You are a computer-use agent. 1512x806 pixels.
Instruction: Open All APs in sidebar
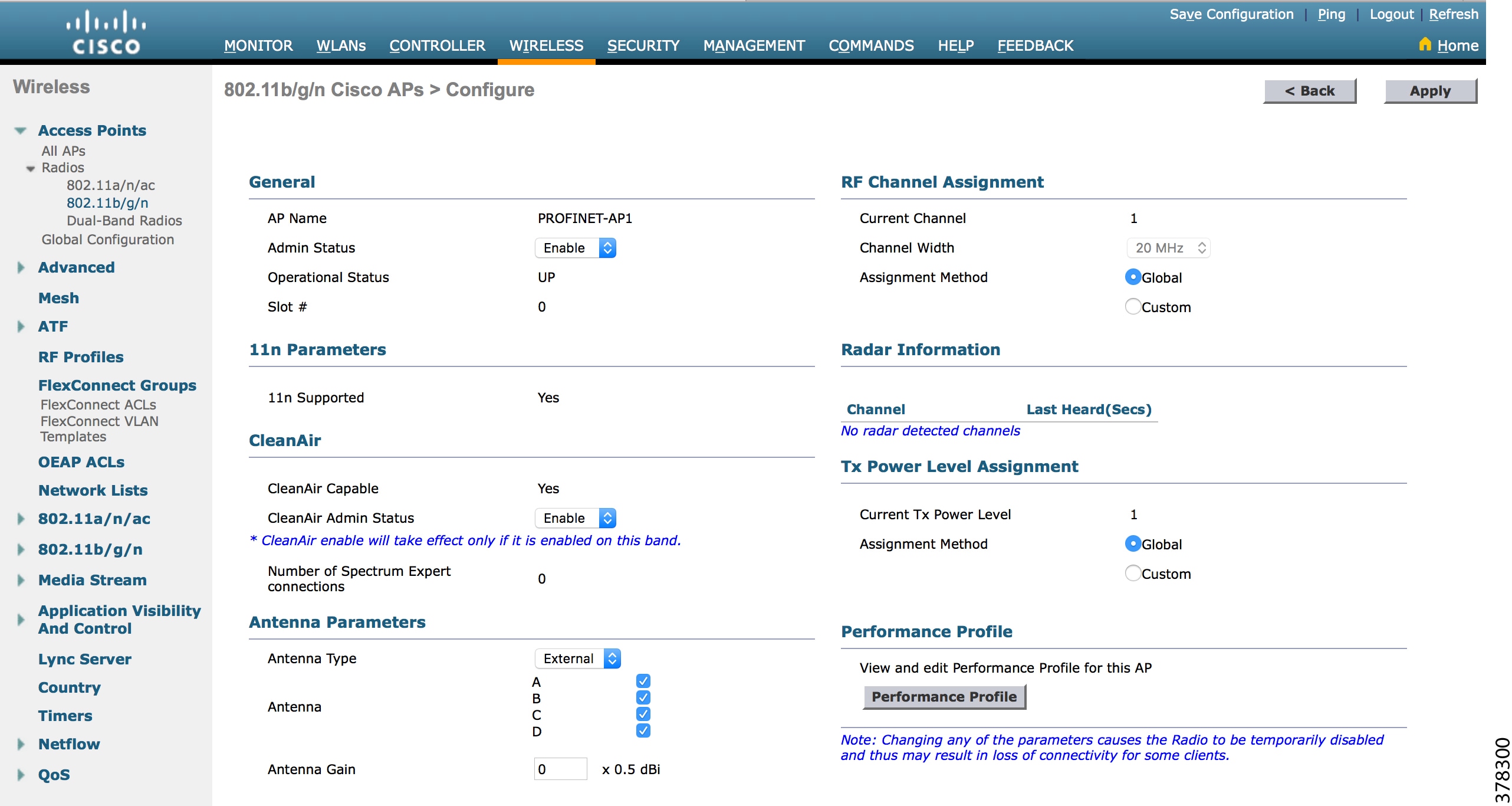click(63, 151)
